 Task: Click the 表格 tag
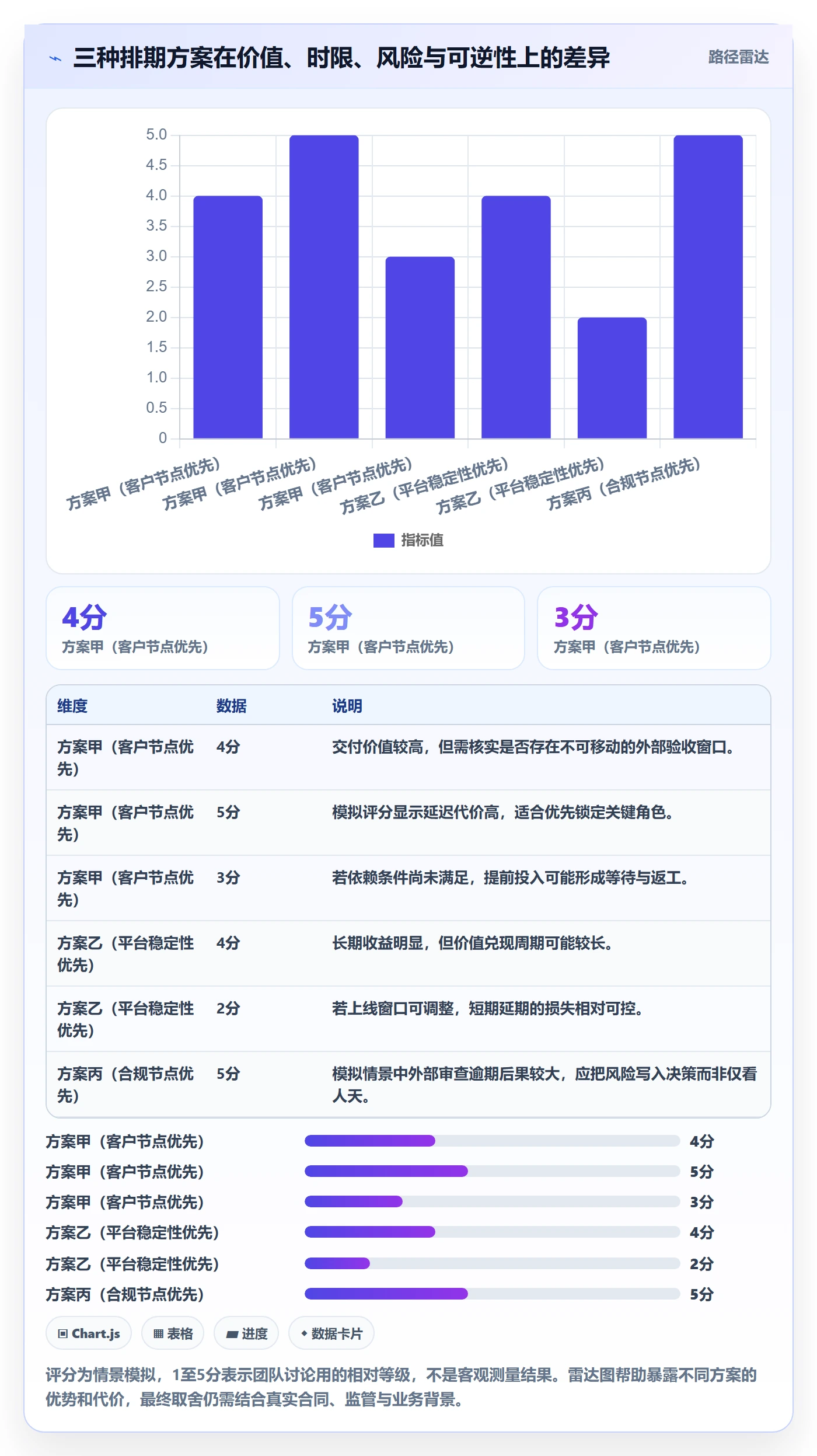(173, 1333)
